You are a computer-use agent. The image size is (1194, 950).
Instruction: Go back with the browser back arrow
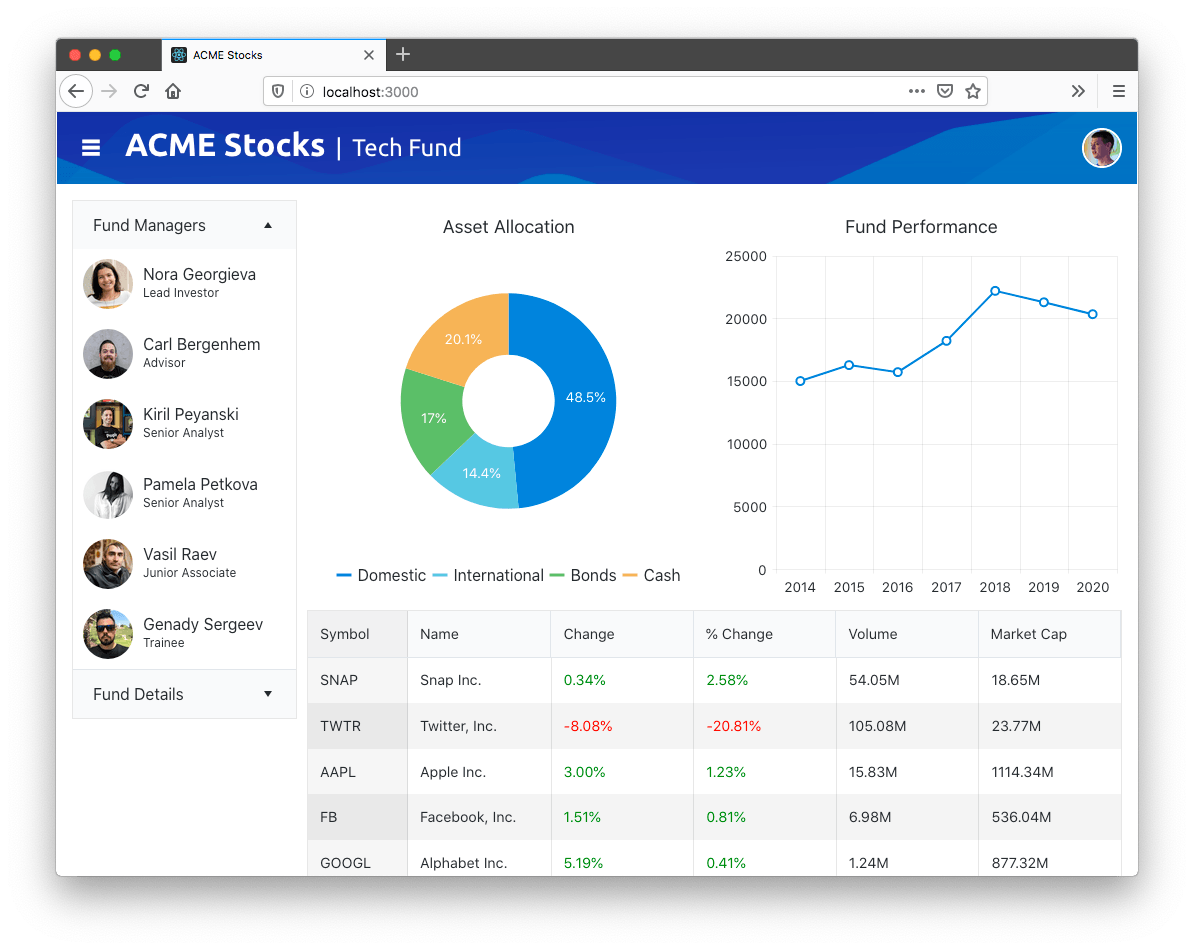(x=76, y=91)
